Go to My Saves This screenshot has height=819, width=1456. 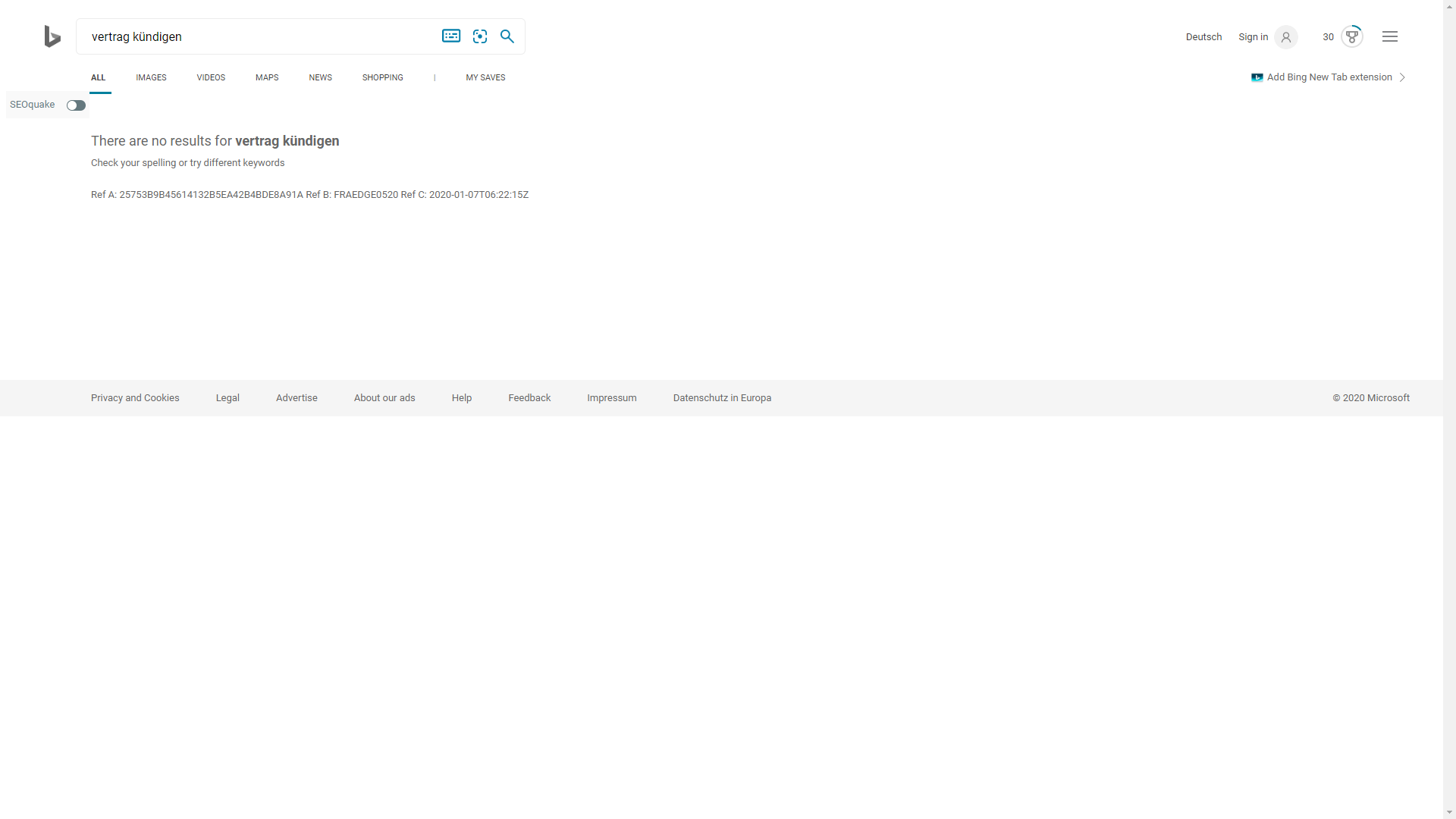click(485, 77)
